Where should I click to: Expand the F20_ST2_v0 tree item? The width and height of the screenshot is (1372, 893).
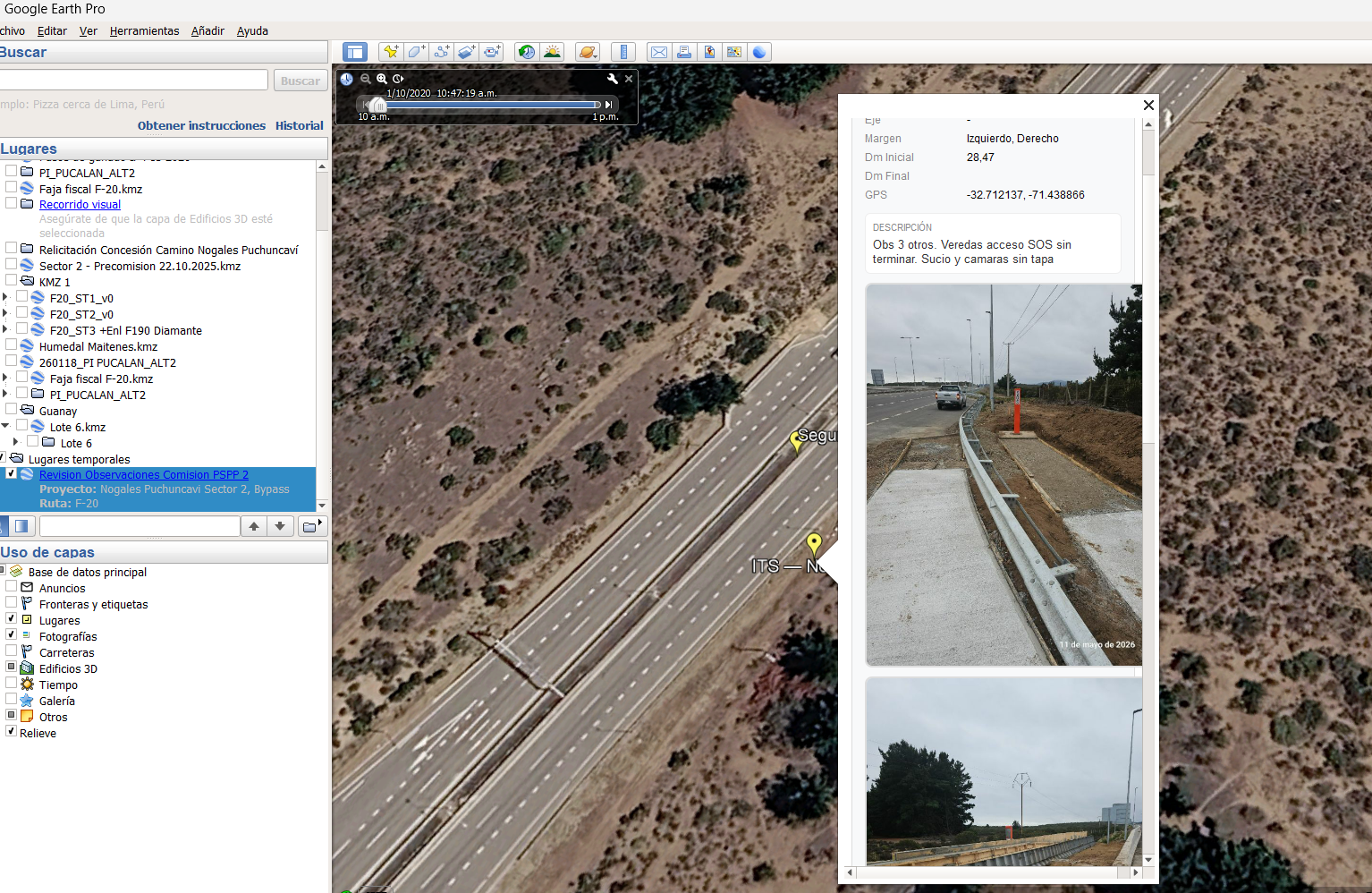click(x=5, y=312)
